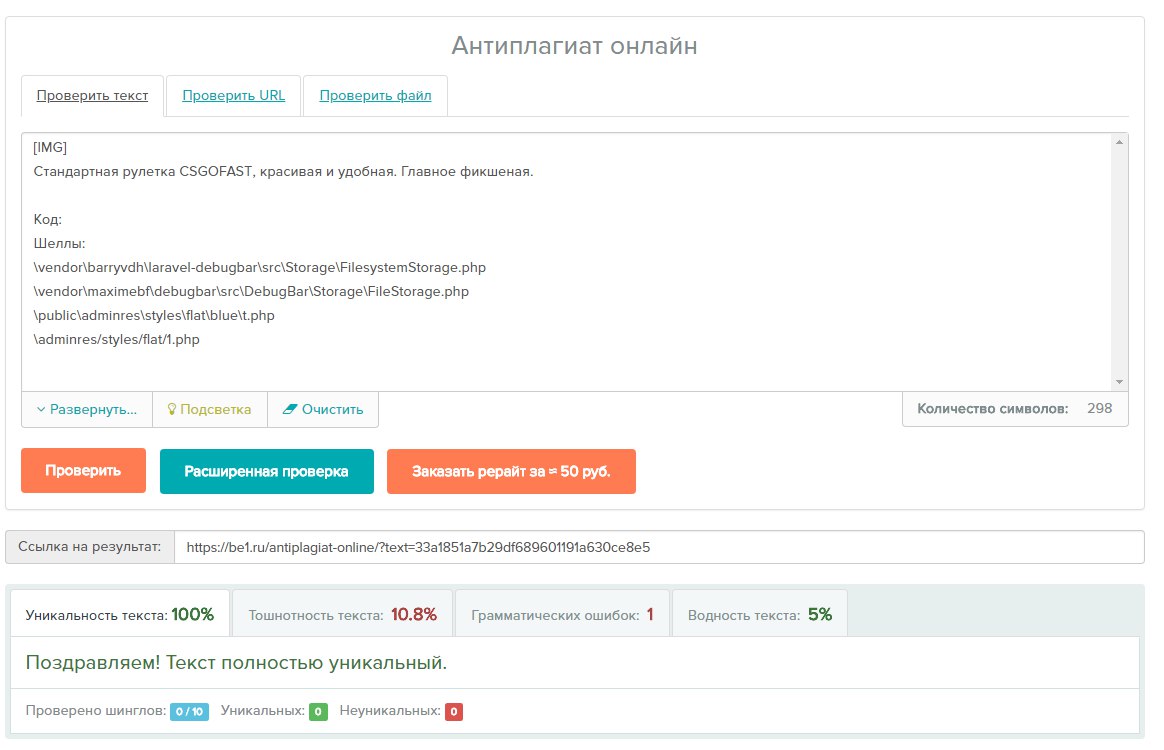Switch to the Проверить URL tab
The image size is (1164, 750).
coord(233,96)
